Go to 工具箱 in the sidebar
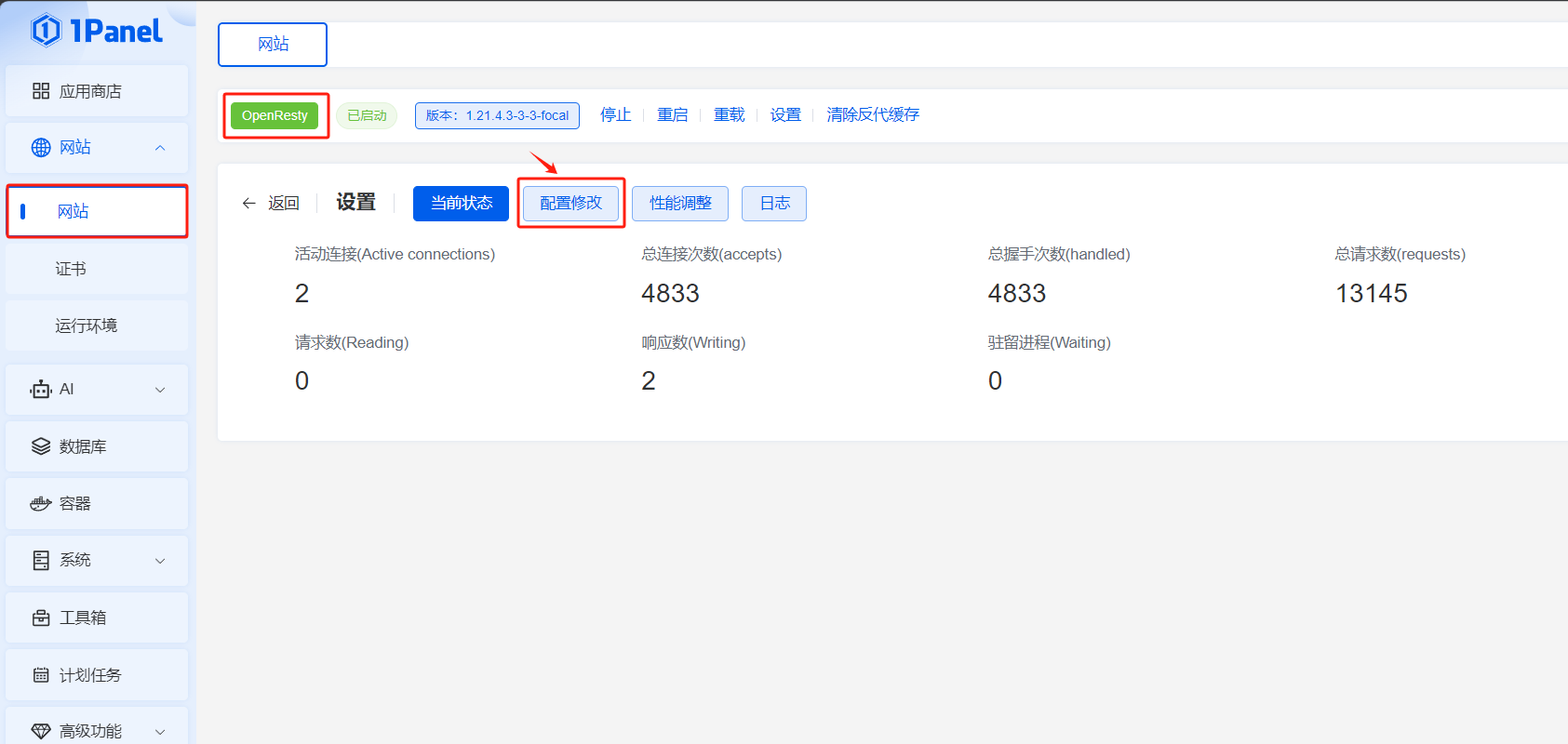The image size is (1568, 744). pyautogui.click(x=97, y=618)
